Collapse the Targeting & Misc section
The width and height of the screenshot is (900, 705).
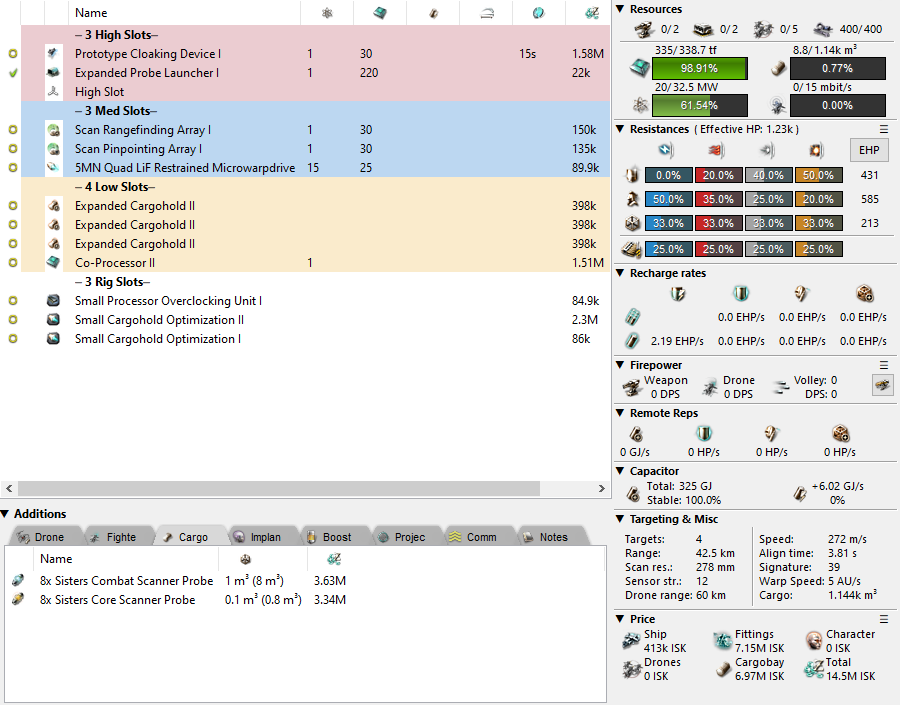pyautogui.click(x=620, y=519)
